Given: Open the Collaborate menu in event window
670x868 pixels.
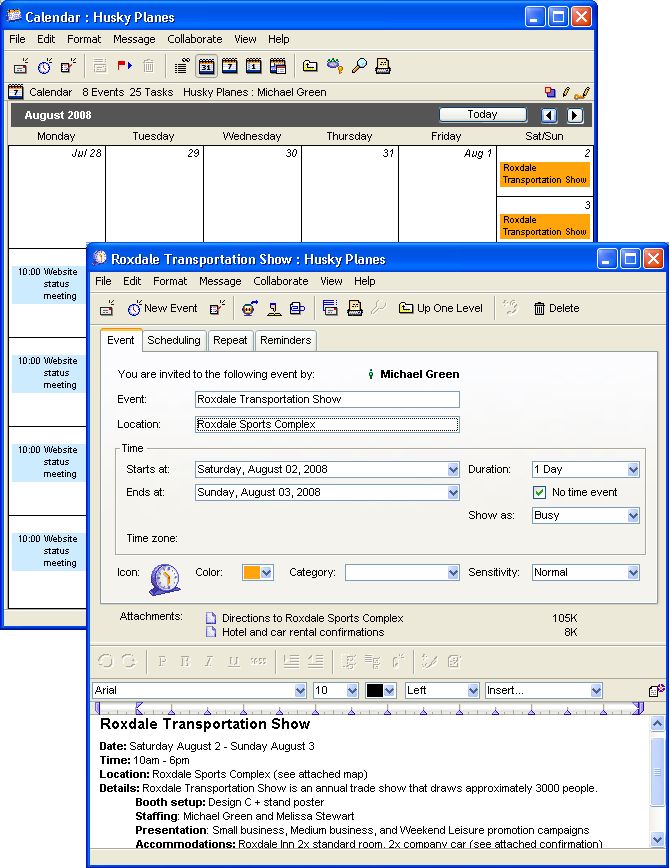Looking at the screenshot, I should [x=281, y=282].
